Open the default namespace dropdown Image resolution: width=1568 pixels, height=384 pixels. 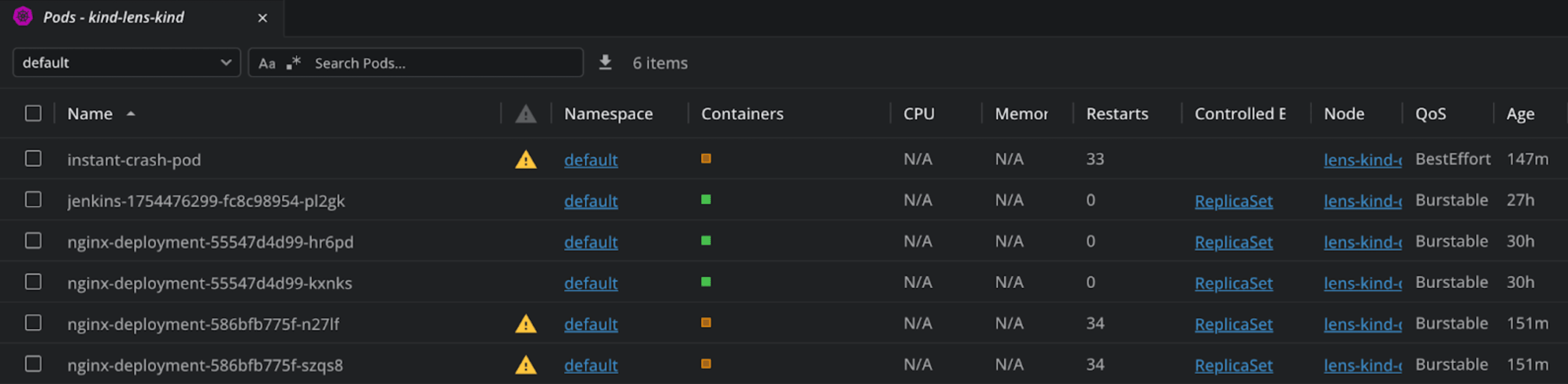127,63
